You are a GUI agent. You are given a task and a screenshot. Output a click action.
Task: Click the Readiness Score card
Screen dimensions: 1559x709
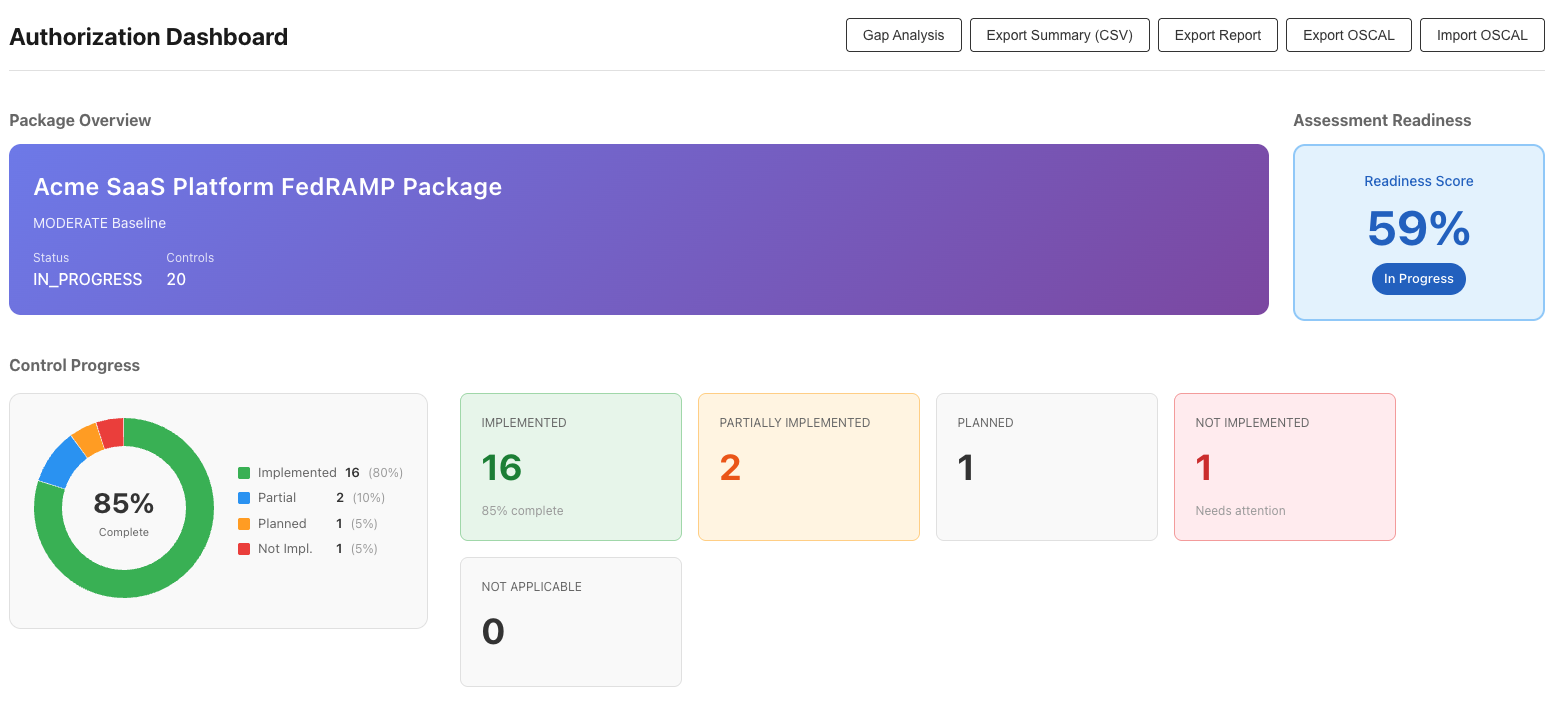point(1418,232)
